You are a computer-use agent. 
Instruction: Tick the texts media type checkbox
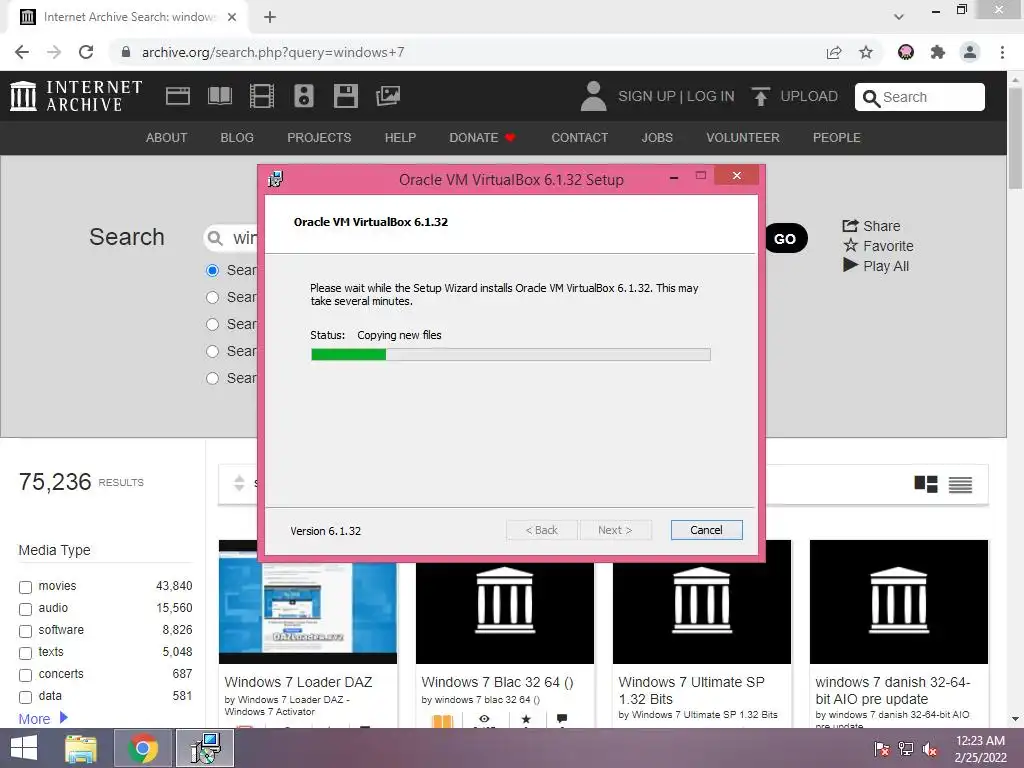[25, 653]
